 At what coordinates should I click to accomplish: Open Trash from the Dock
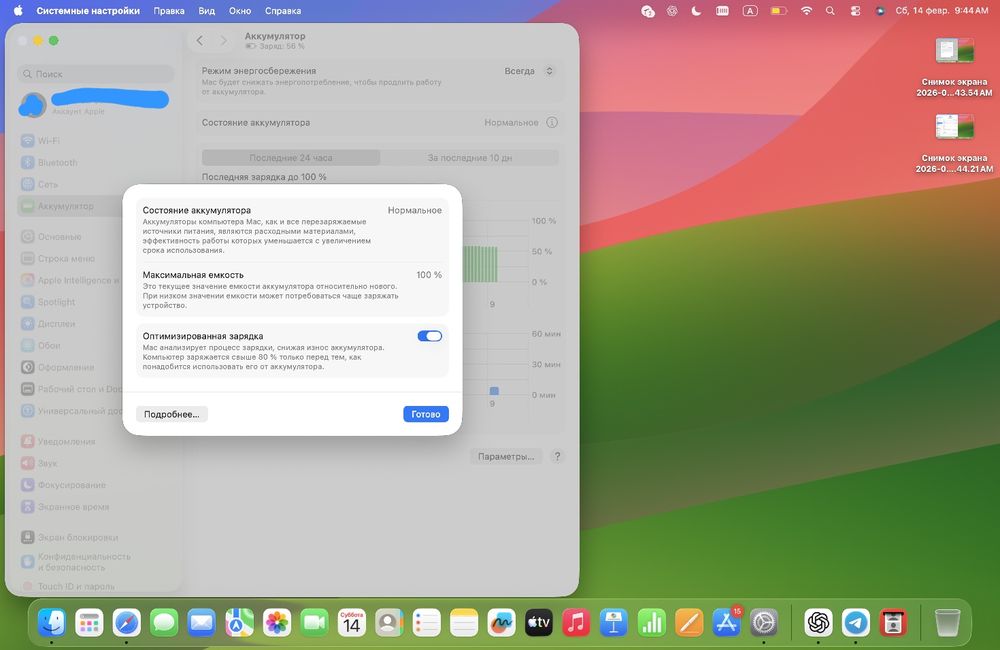point(947,622)
